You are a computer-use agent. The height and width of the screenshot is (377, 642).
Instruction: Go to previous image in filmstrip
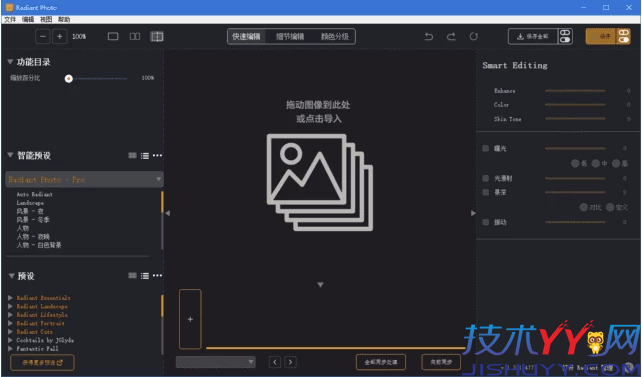pos(275,362)
